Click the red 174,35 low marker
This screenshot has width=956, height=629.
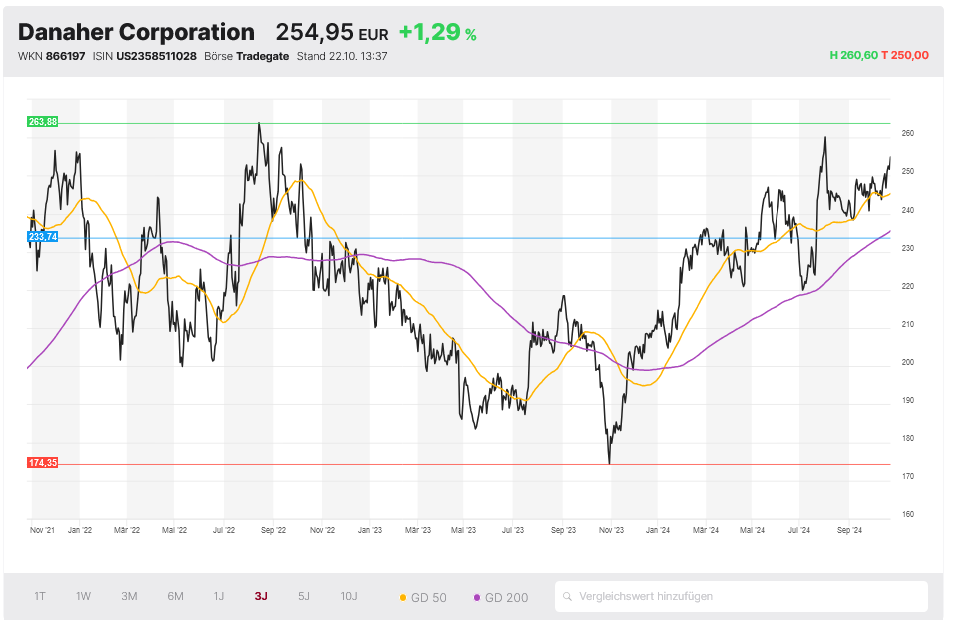coord(43,463)
